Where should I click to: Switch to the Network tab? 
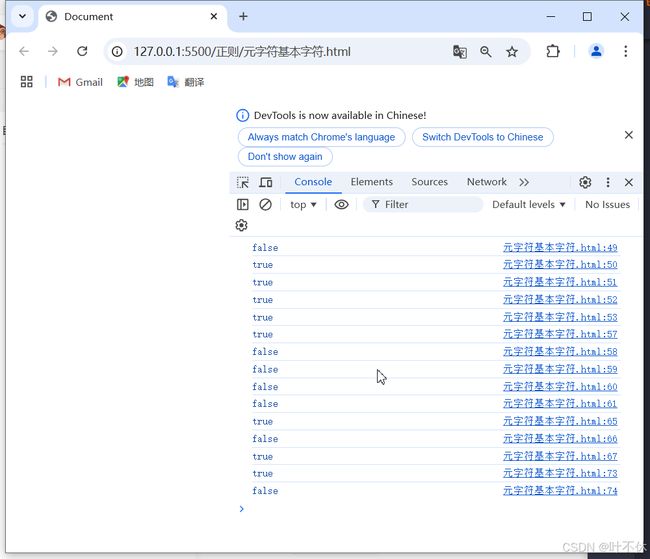(487, 182)
